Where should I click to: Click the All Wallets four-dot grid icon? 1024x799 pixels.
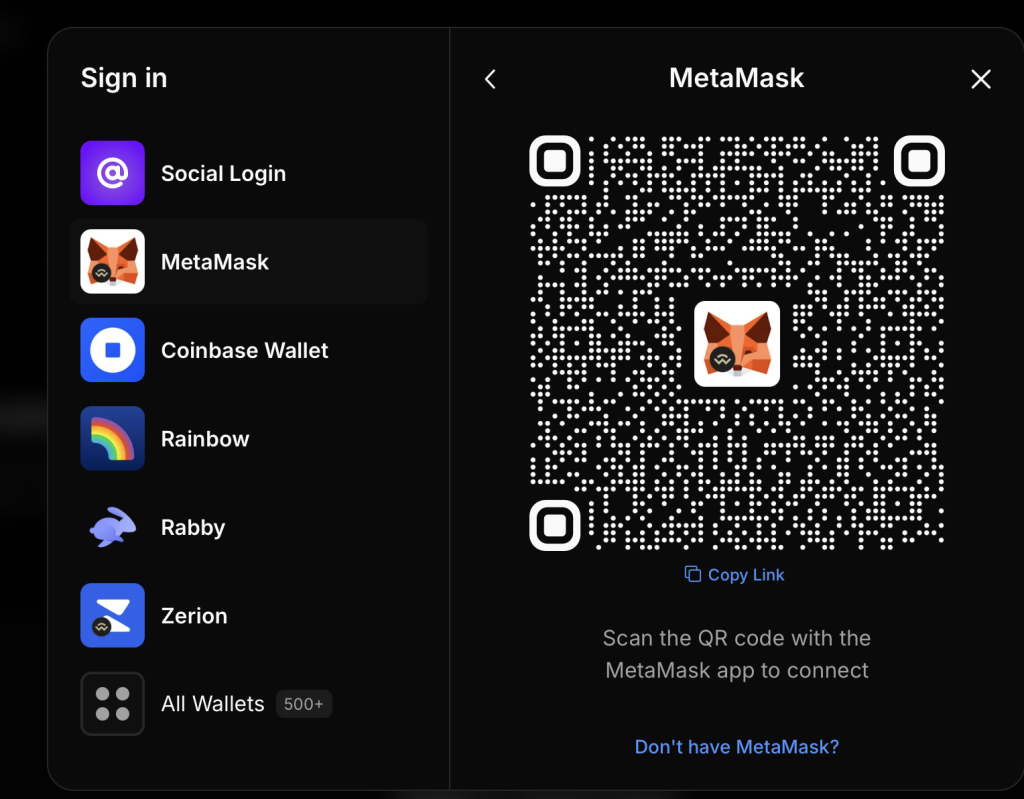tap(112, 704)
